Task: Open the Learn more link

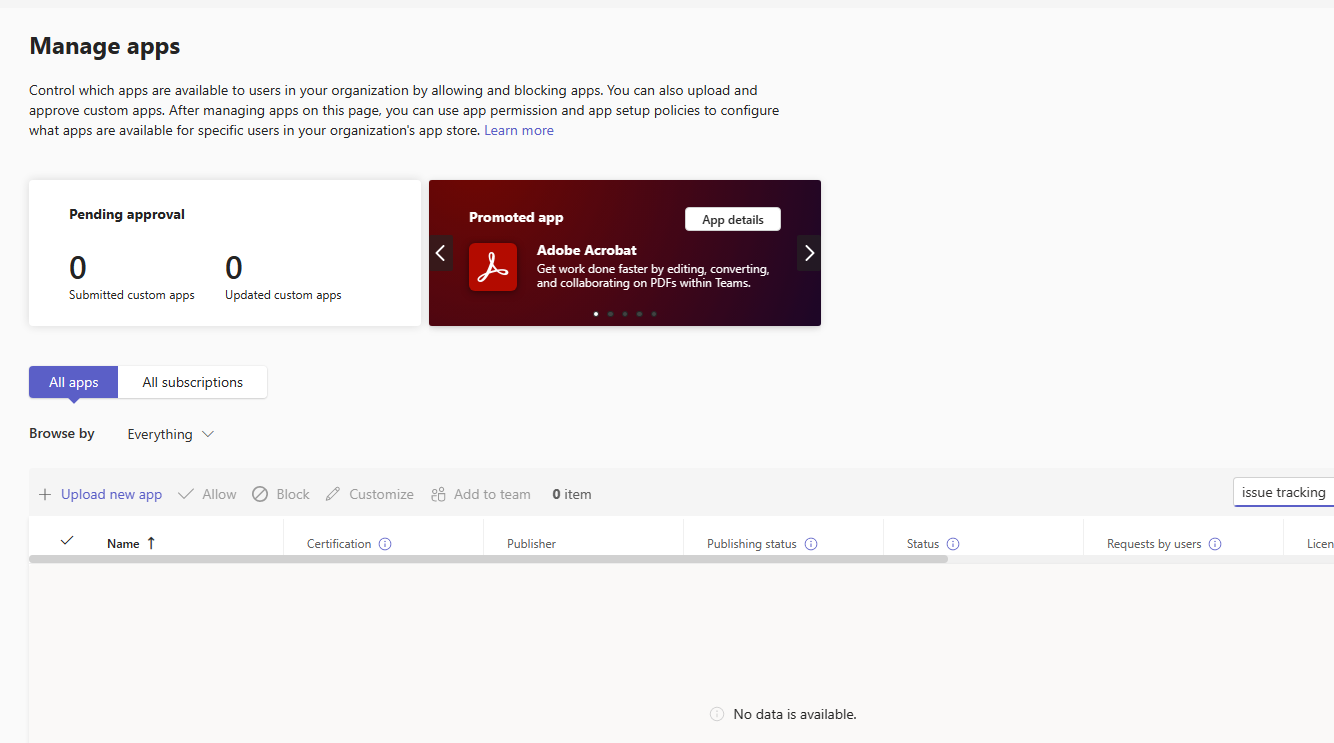Action: pyautogui.click(x=518, y=129)
